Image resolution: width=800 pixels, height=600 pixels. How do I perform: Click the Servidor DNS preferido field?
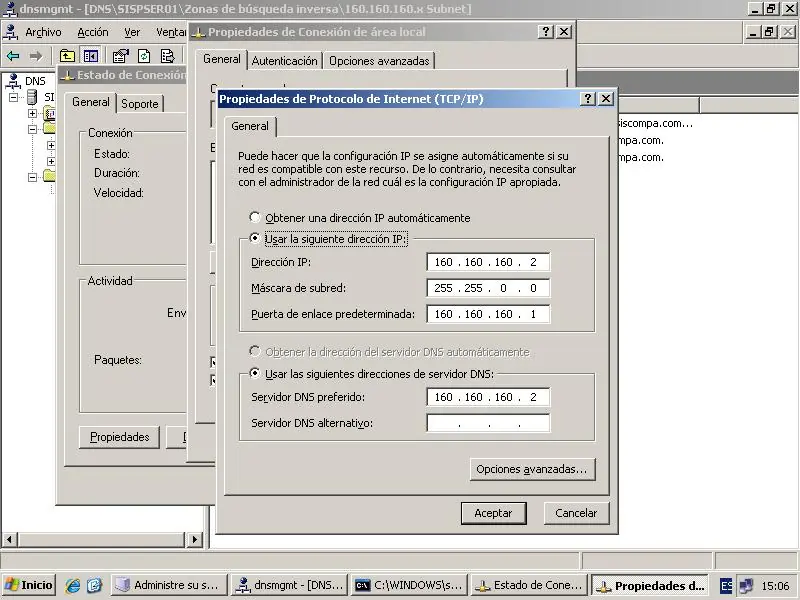[488, 397]
